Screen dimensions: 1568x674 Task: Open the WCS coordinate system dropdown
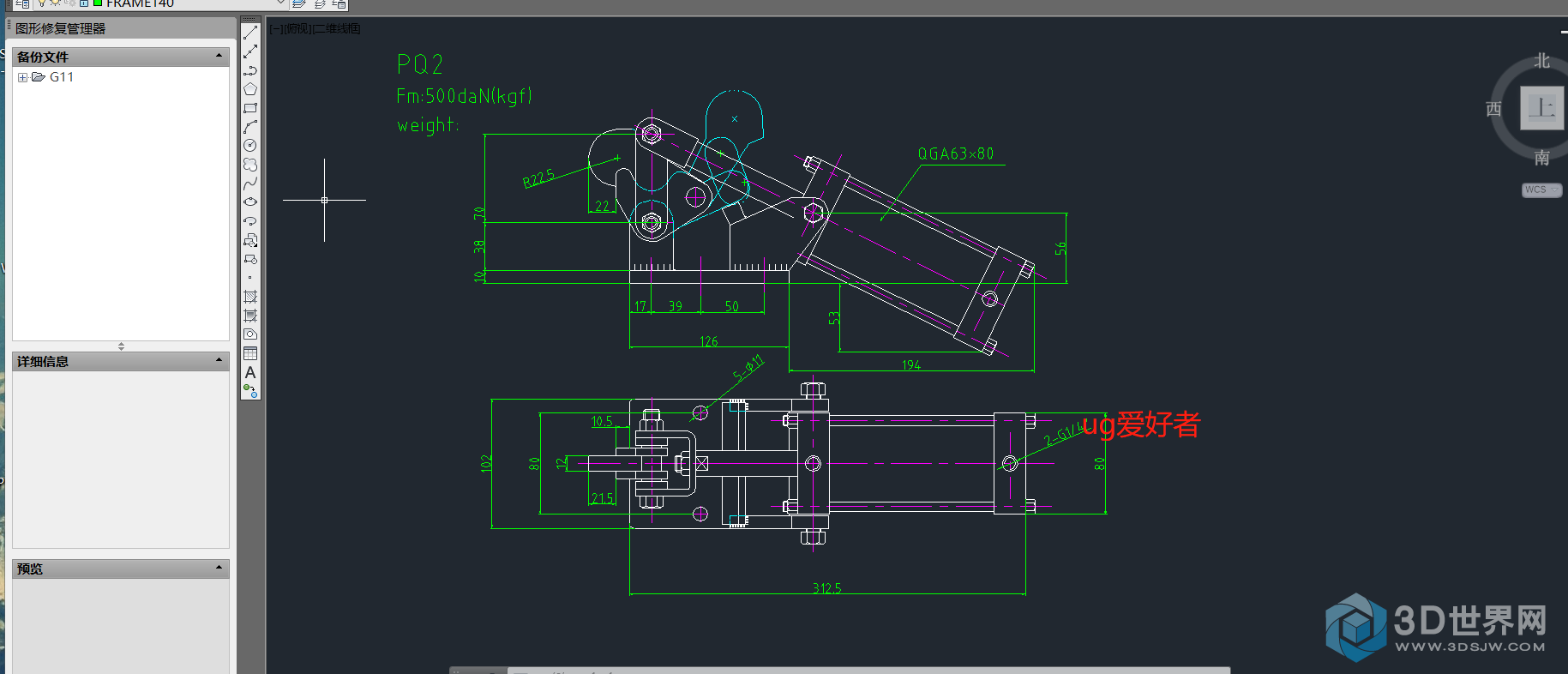(x=1541, y=190)
